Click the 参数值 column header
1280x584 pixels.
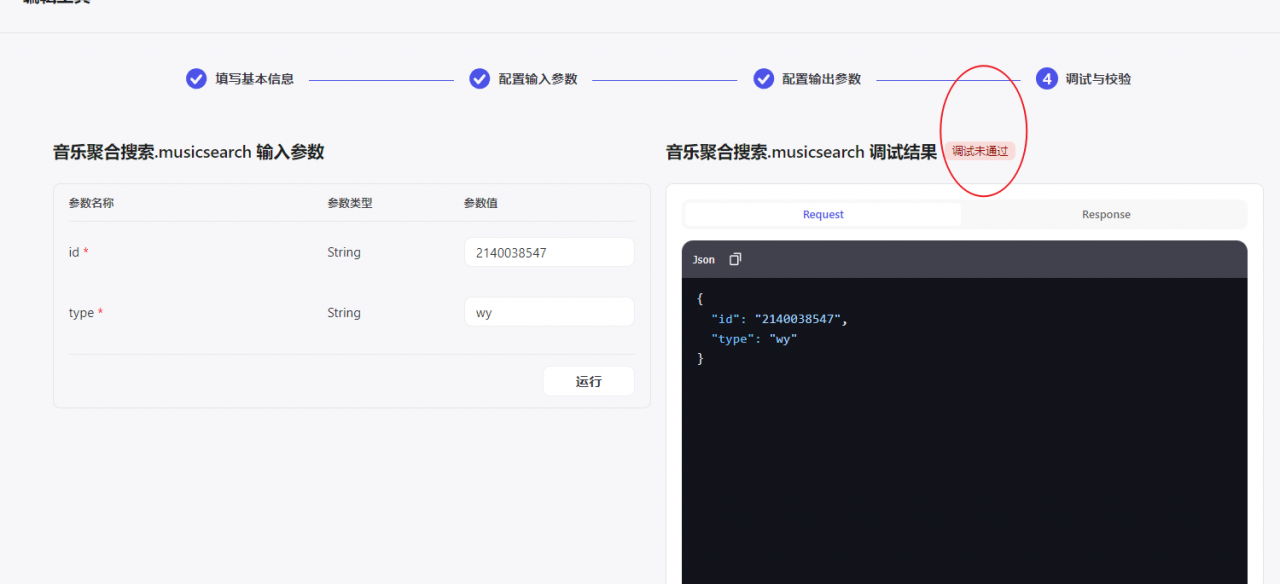481,203
